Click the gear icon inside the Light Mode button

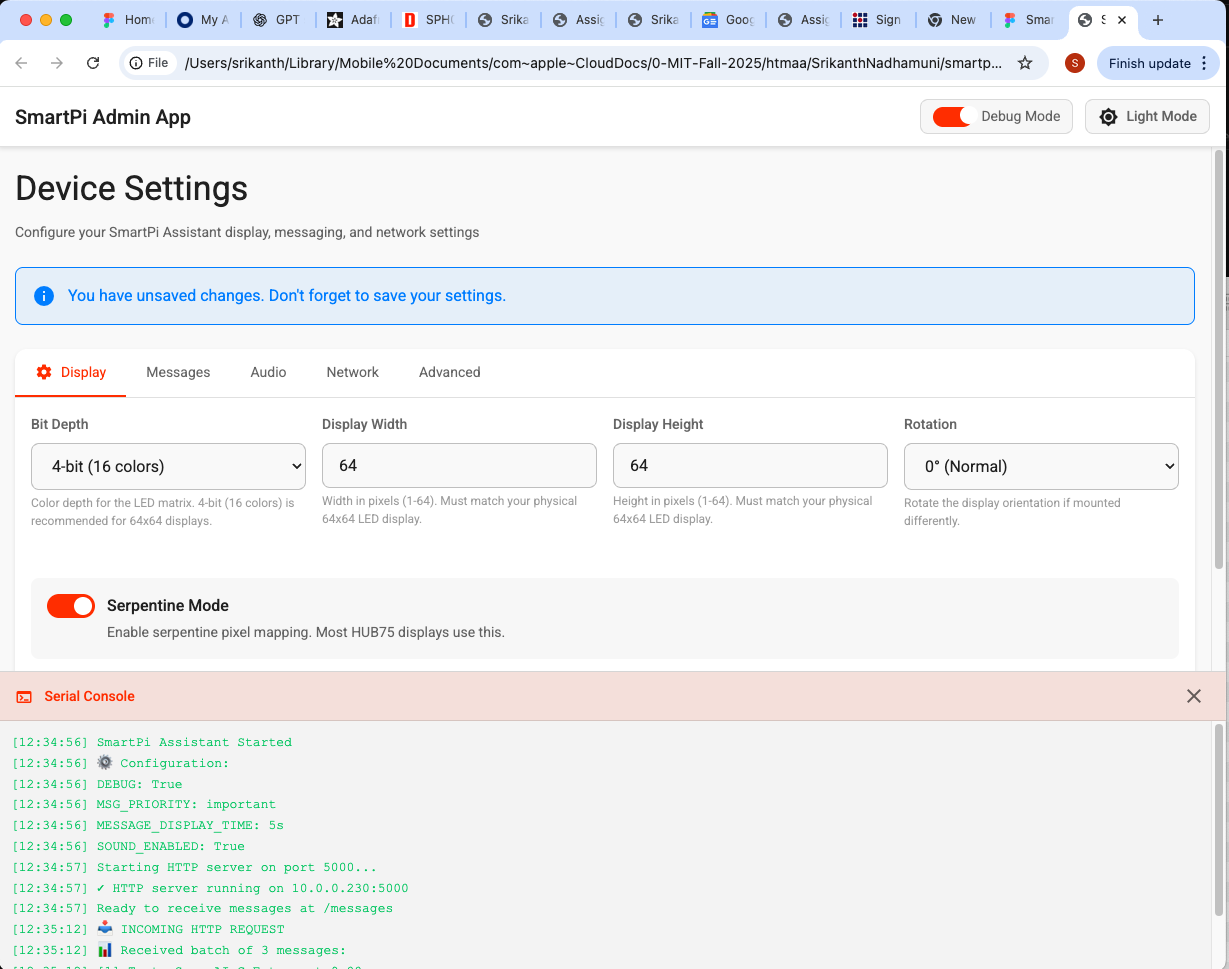1108,116
